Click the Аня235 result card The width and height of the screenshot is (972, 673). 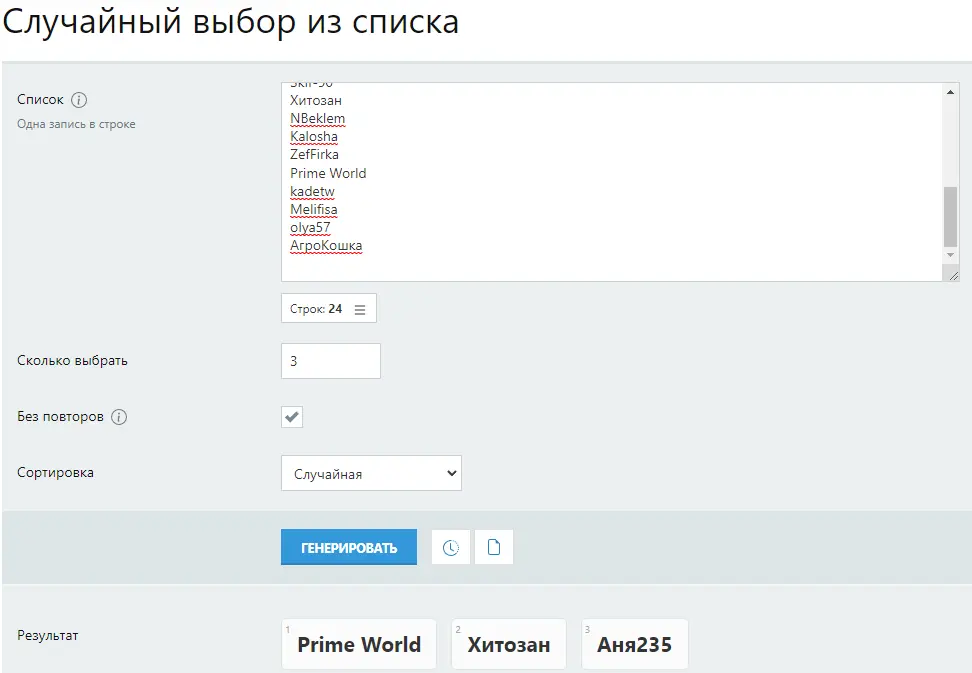[x=635, y=644]
